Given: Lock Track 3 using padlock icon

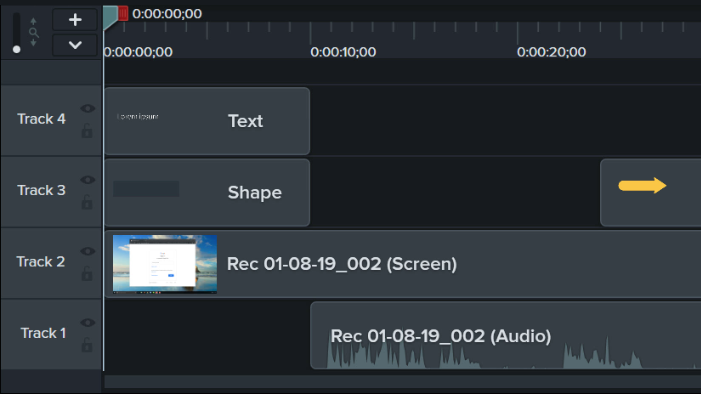Looking at the screenshot, I should pyautogui.click(x=87, y=202).
